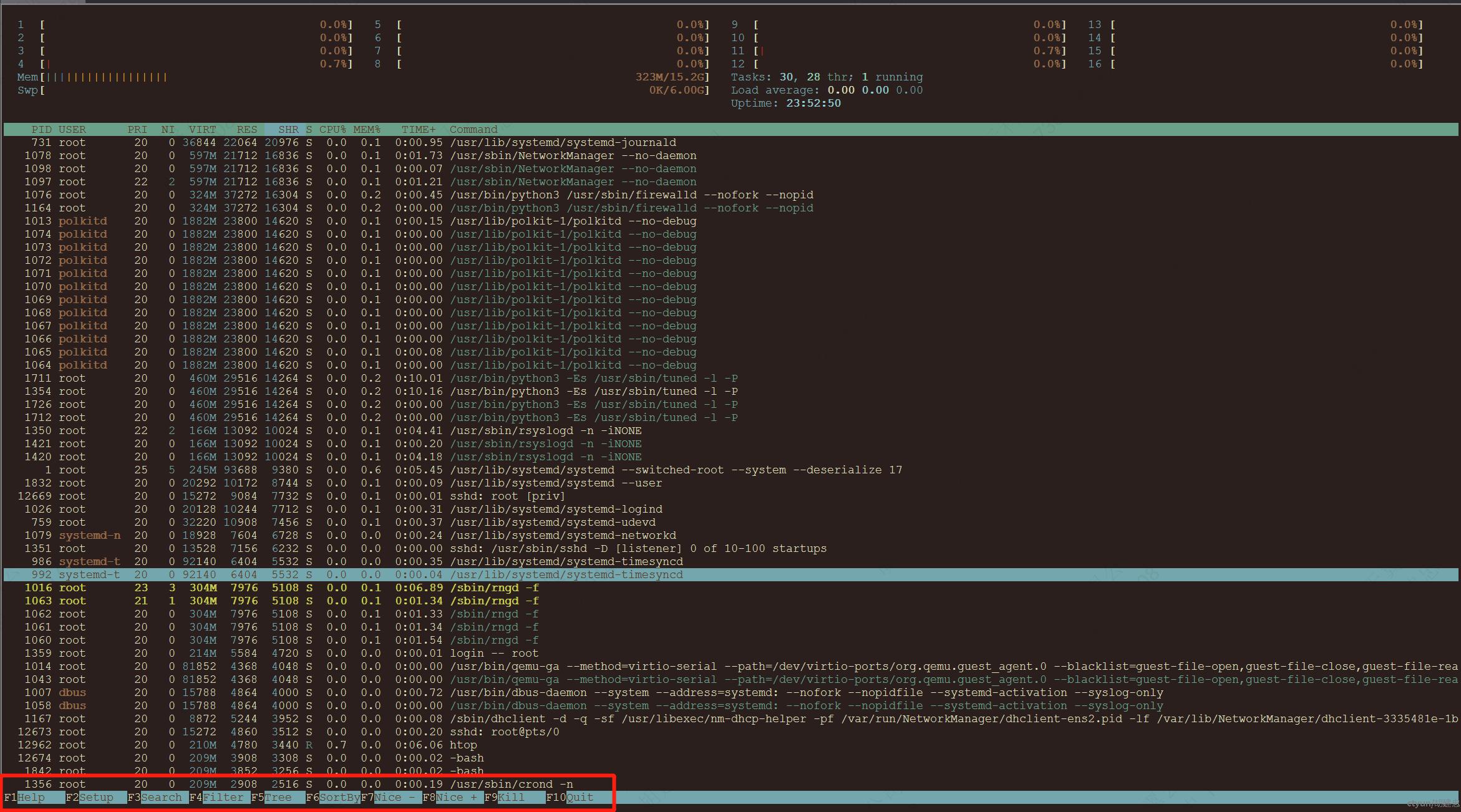Select sshd listener process row PID 1351
Viewport: 1461px width, 812px height.
pyautogui.click(x=730, y=549)
